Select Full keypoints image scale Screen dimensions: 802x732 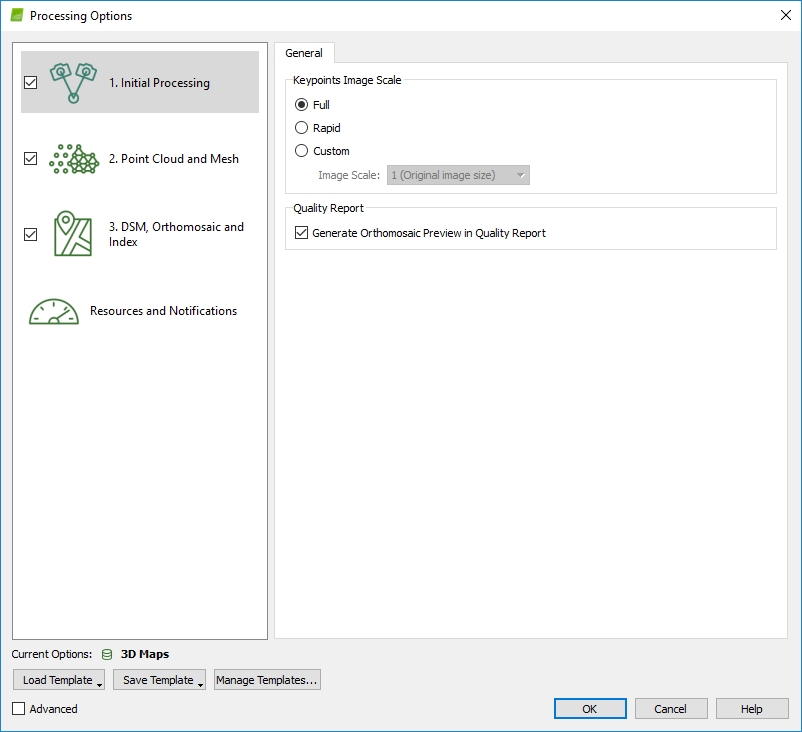(x=302, y=105)
